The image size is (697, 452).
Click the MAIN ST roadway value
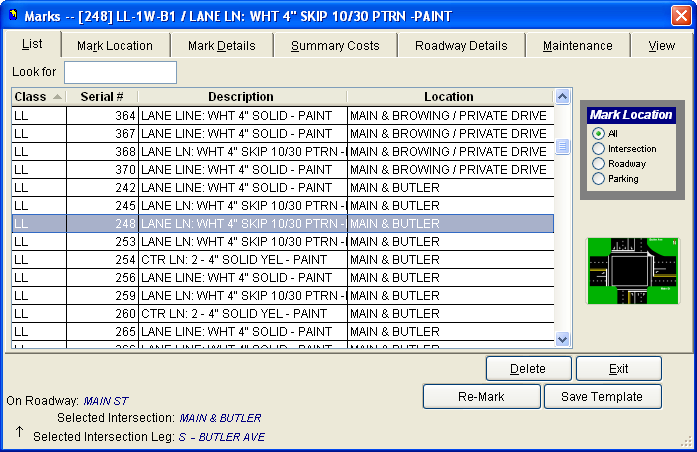[x=106, y=401]
